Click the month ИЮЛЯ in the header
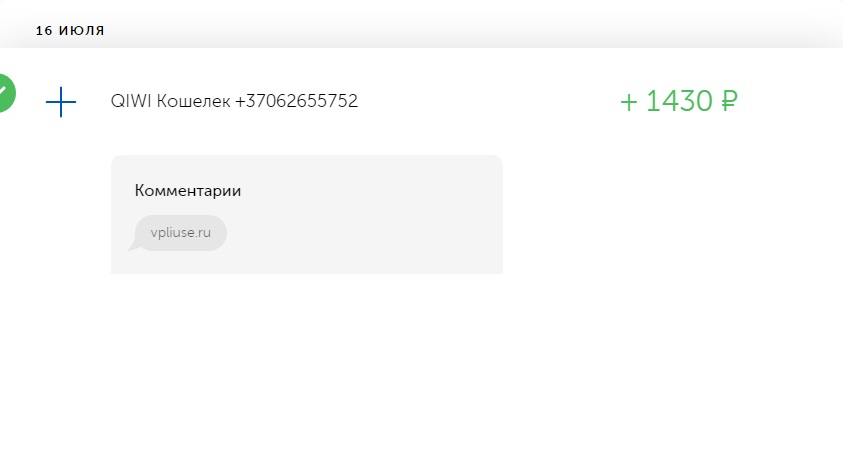 [82, 31]
